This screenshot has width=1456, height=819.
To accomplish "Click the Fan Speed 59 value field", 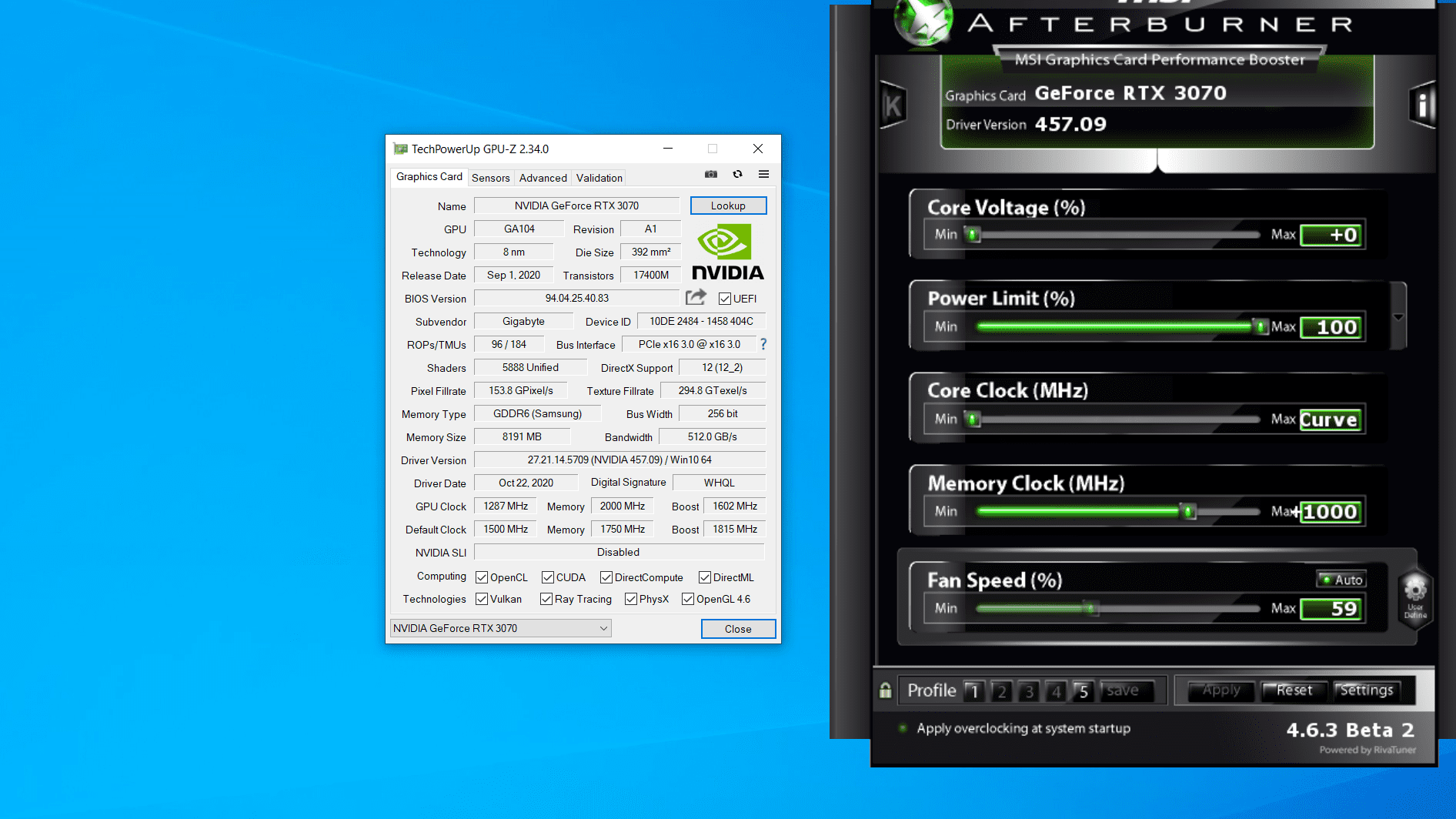I will [1332, 609].
